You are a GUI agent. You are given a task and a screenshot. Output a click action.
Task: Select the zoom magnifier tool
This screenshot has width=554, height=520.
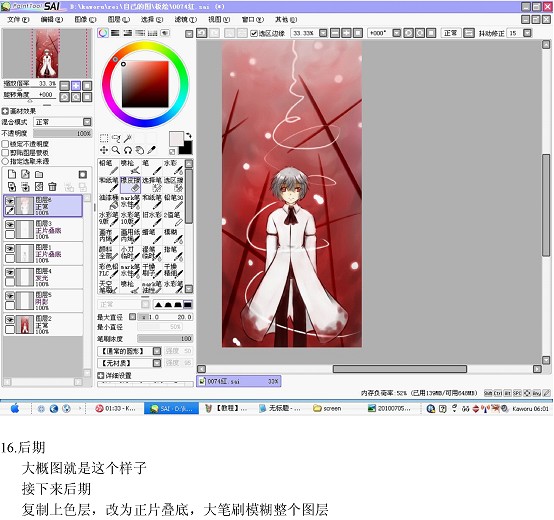[x=116, y=150]
